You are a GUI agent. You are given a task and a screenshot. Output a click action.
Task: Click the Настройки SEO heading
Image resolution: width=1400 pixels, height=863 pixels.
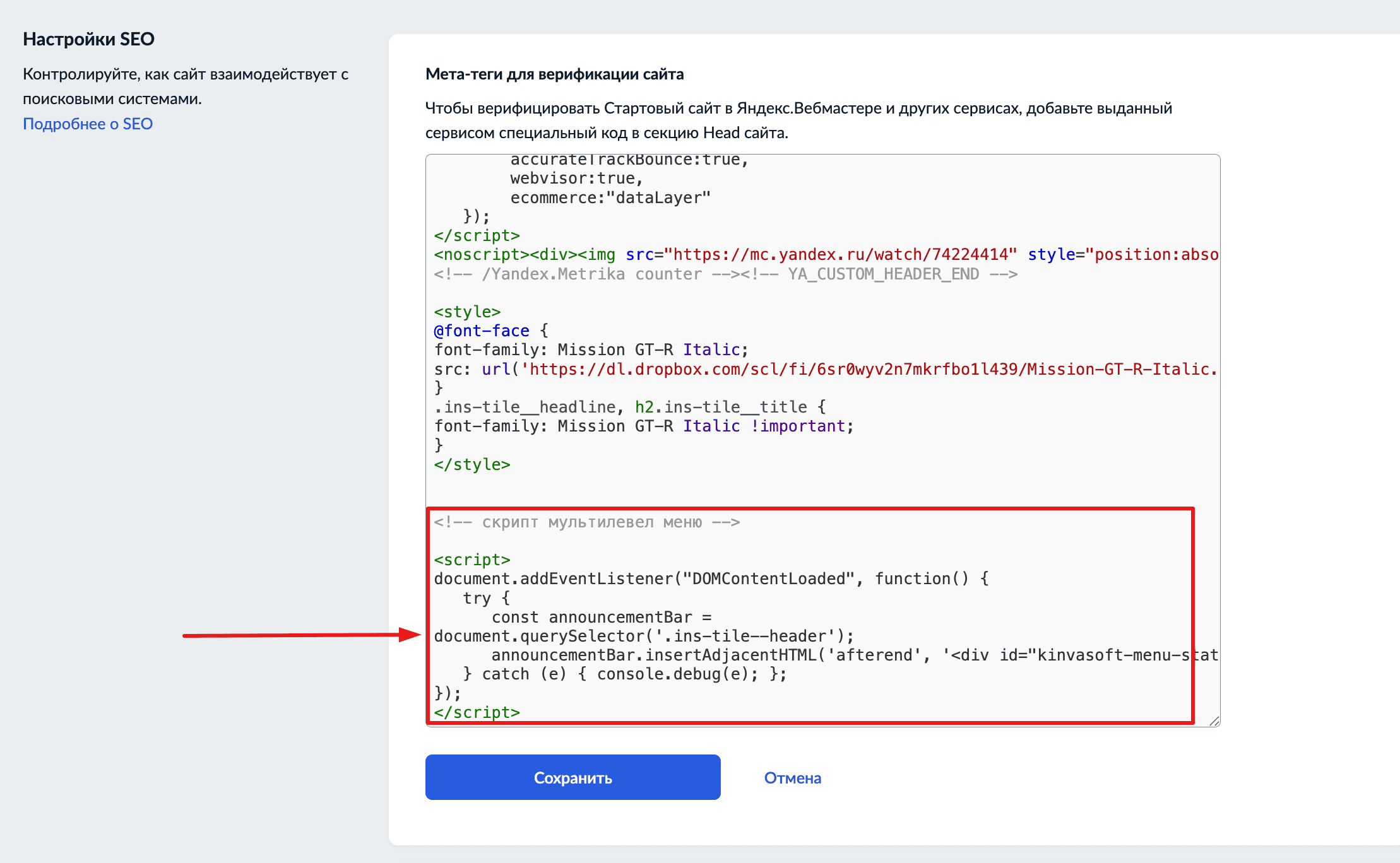click(x=88, y=39)
